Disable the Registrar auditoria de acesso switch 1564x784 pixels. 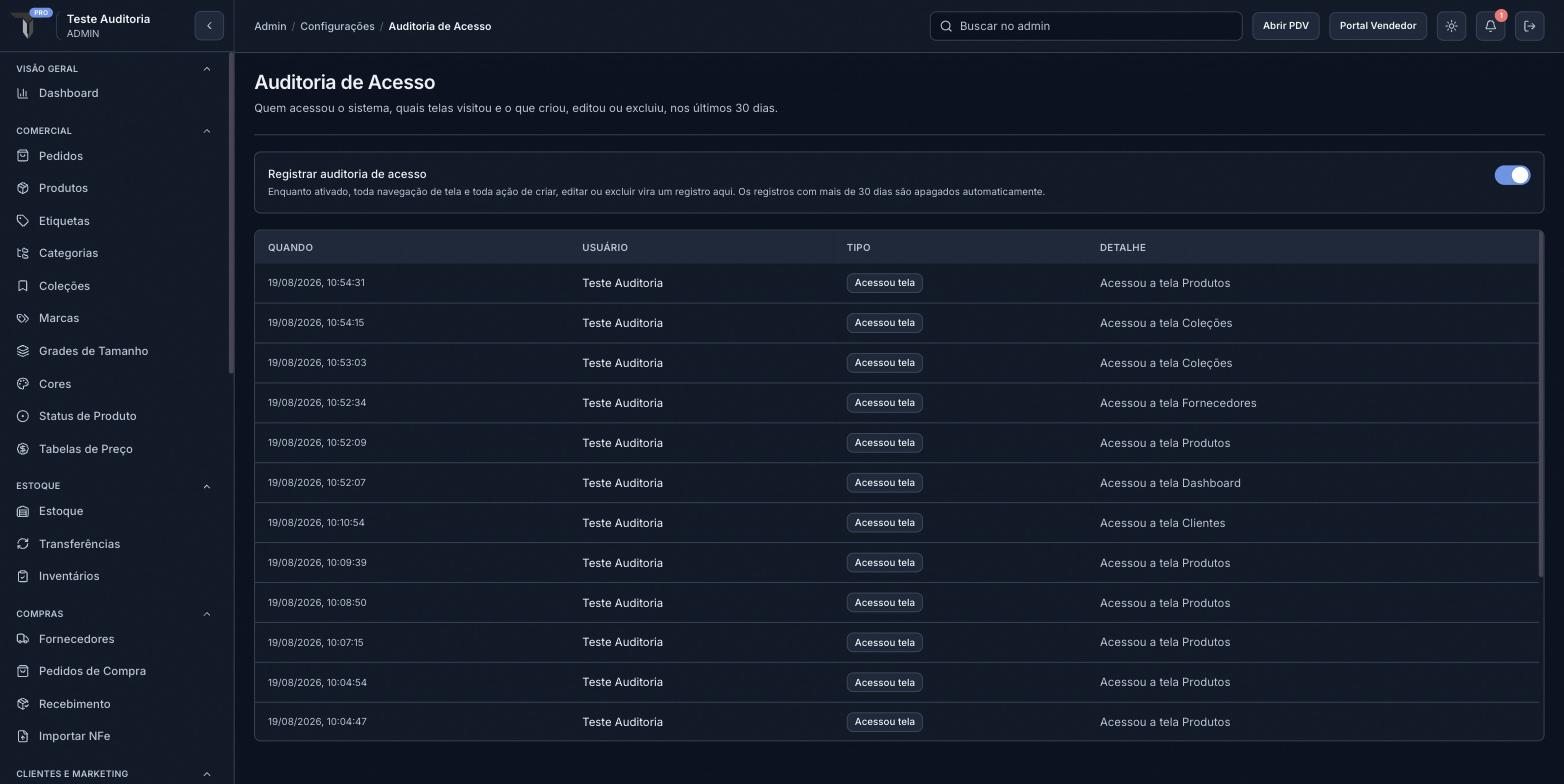1512,175
